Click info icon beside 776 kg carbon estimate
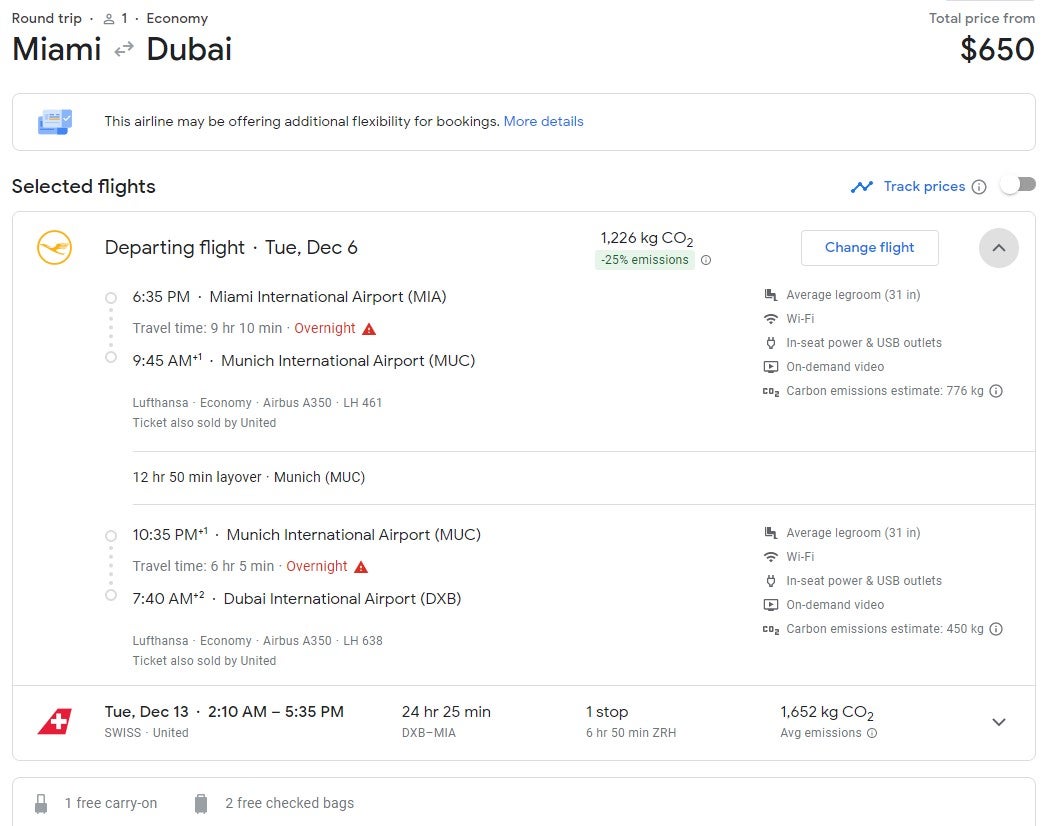Screen dimensions: 1048x826 coord(996,391)
